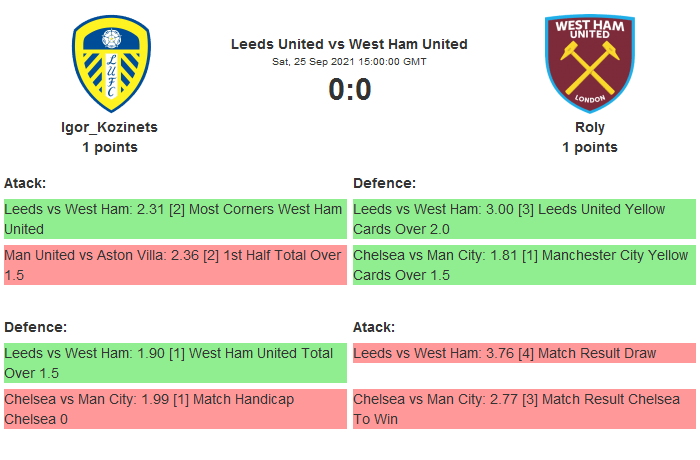Viewport: 700px width, 460px height.
Task: Click the left Atack heading
Action: 25,183
